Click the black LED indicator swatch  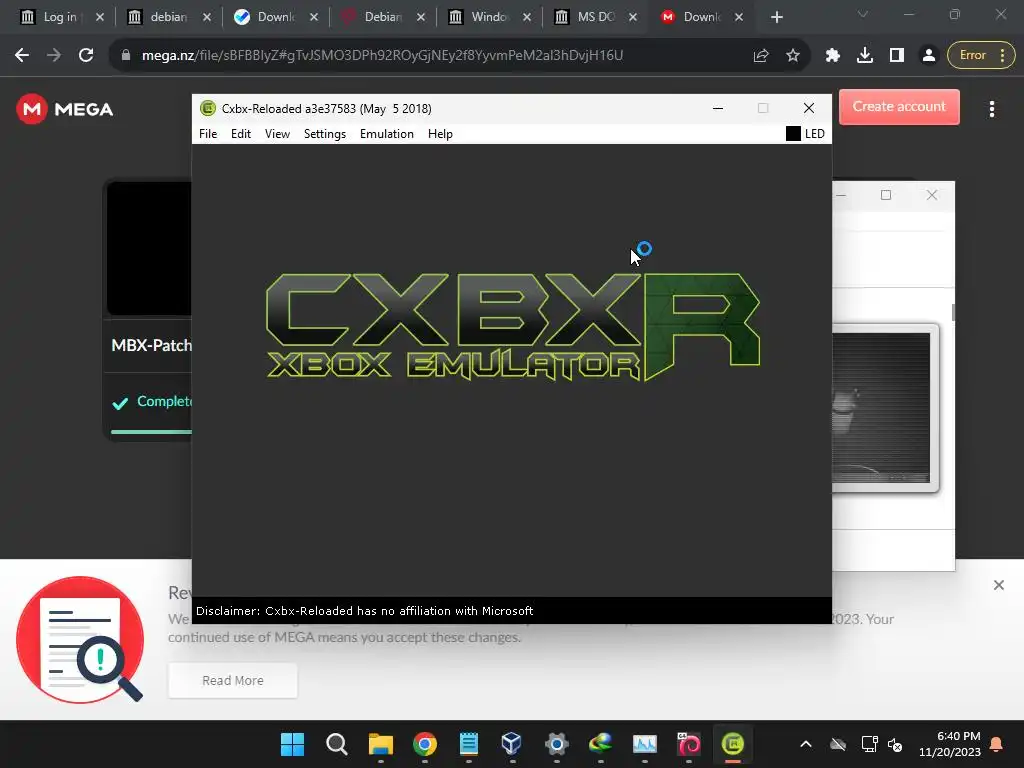[793, 134]
